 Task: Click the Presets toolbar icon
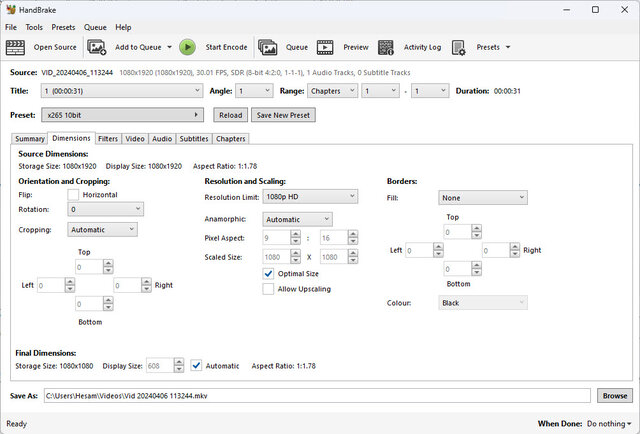pos(459,47)
